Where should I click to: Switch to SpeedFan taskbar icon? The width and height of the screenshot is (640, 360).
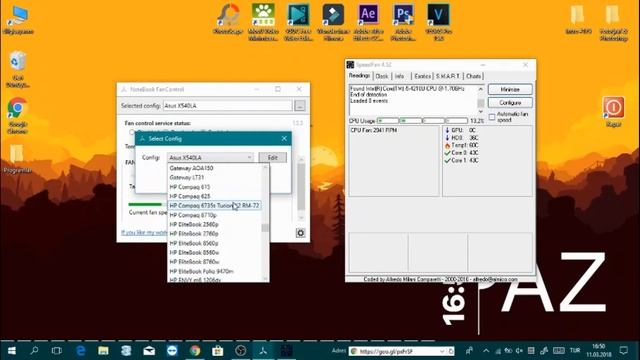(286, 351)
